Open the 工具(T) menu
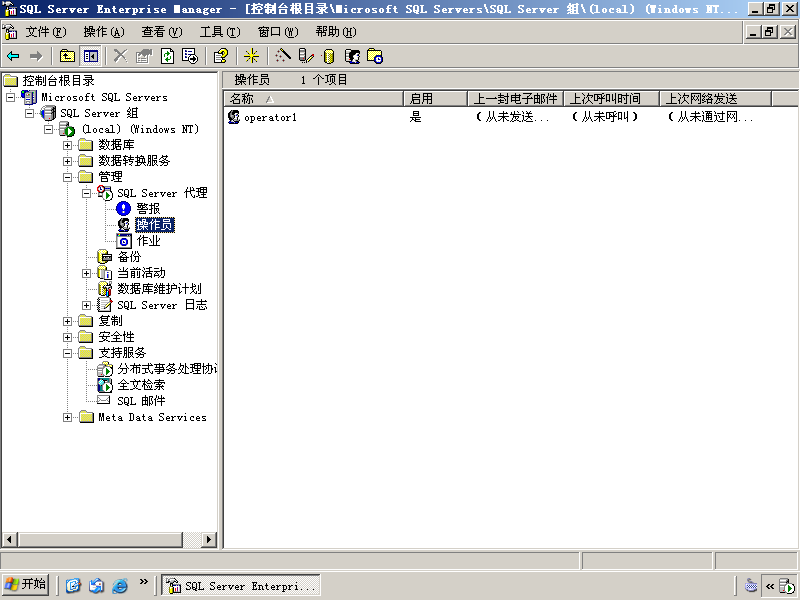The image size is (800, 600). click(x=220, y=32)
